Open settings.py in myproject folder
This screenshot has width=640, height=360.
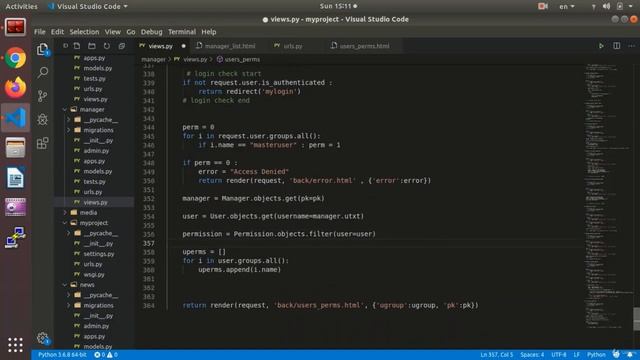click(99, 254)
